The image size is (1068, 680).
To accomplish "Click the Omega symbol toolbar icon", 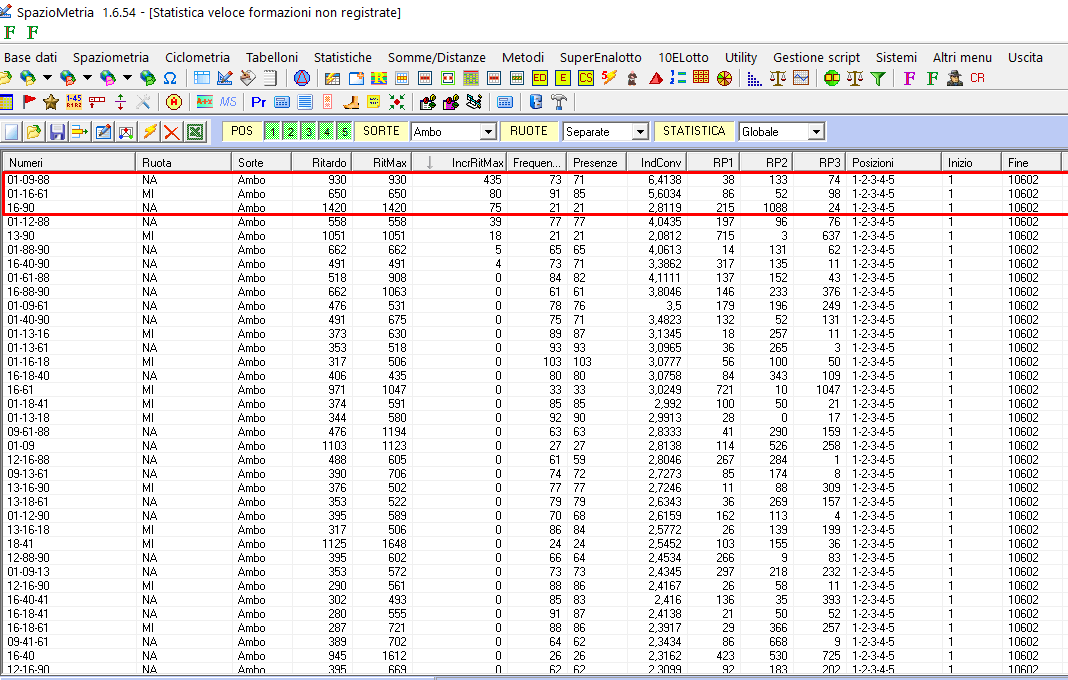I will coord(170,78).
